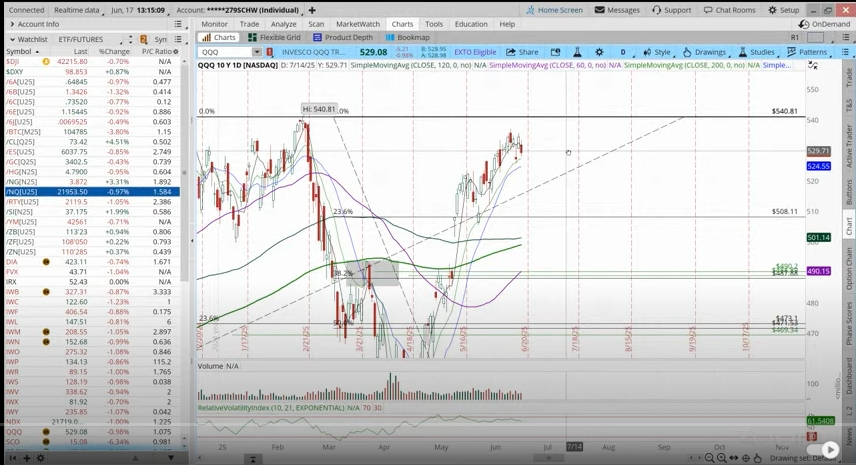856x465 pixels.
Task: Open the watchlist column settings gear
Action: click(x=176, y=51)
